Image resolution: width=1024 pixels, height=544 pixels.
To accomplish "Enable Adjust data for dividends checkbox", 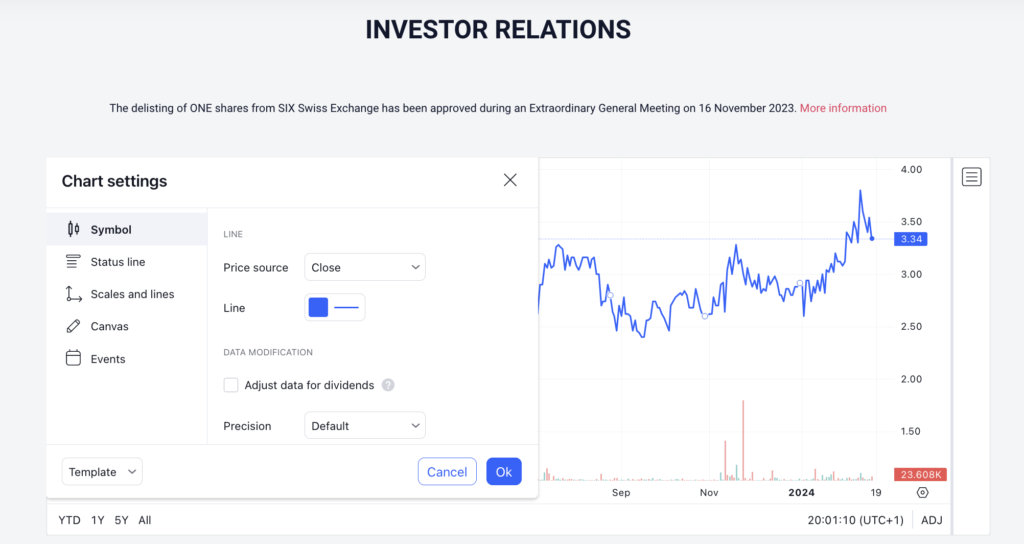I will [231, 385].
